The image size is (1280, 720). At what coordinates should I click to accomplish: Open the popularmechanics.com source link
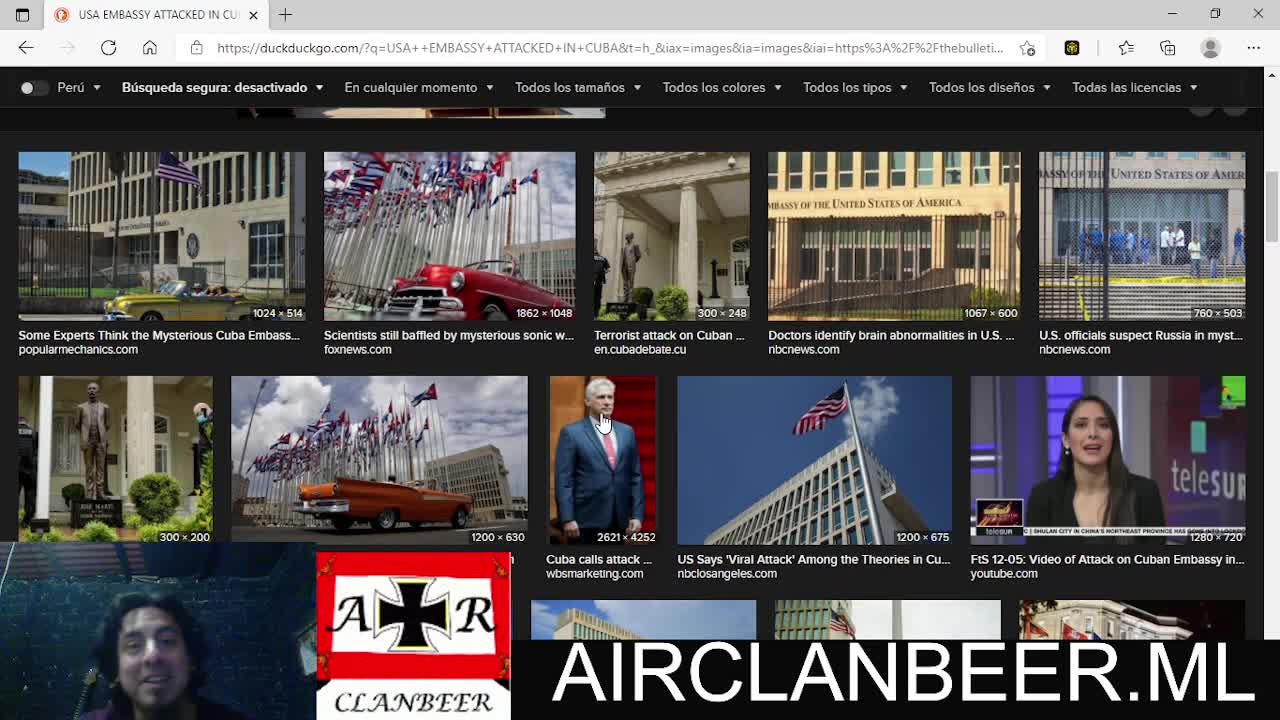pyautogui.click(x=78, y=349)
